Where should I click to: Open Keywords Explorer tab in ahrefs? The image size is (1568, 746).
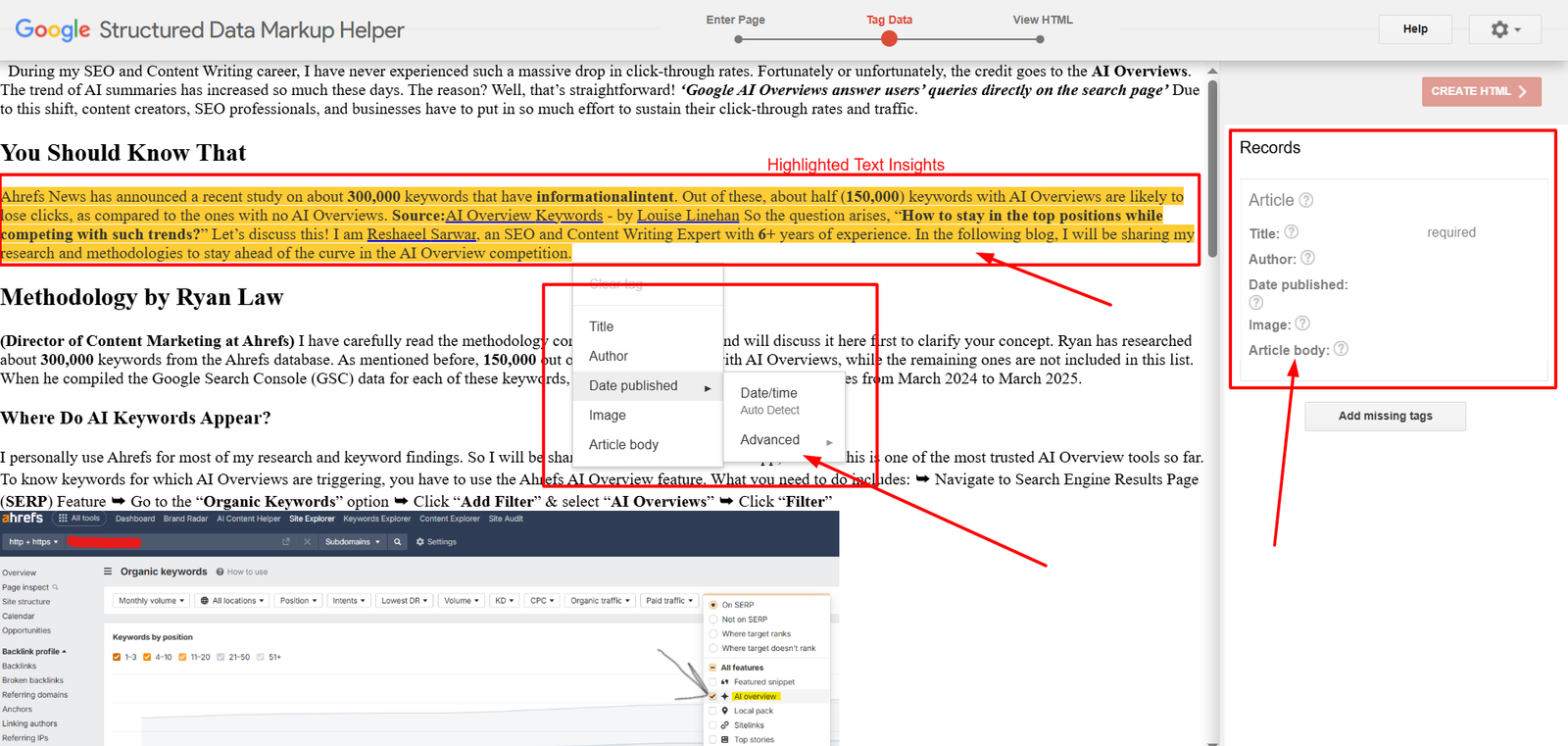click(x=377, y=519)
